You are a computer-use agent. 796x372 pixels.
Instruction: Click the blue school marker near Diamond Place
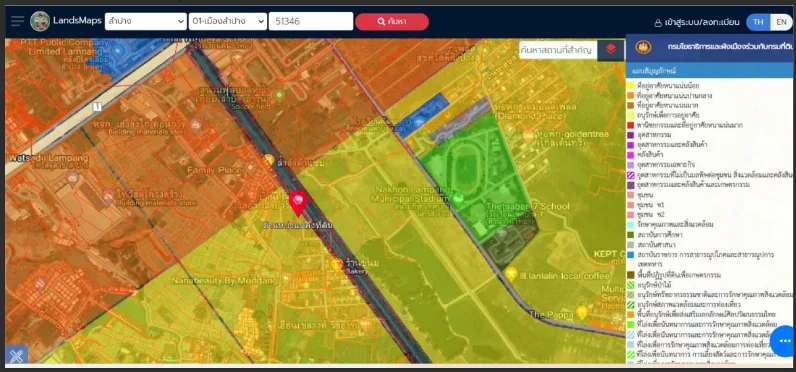click(x=419, y=122)
